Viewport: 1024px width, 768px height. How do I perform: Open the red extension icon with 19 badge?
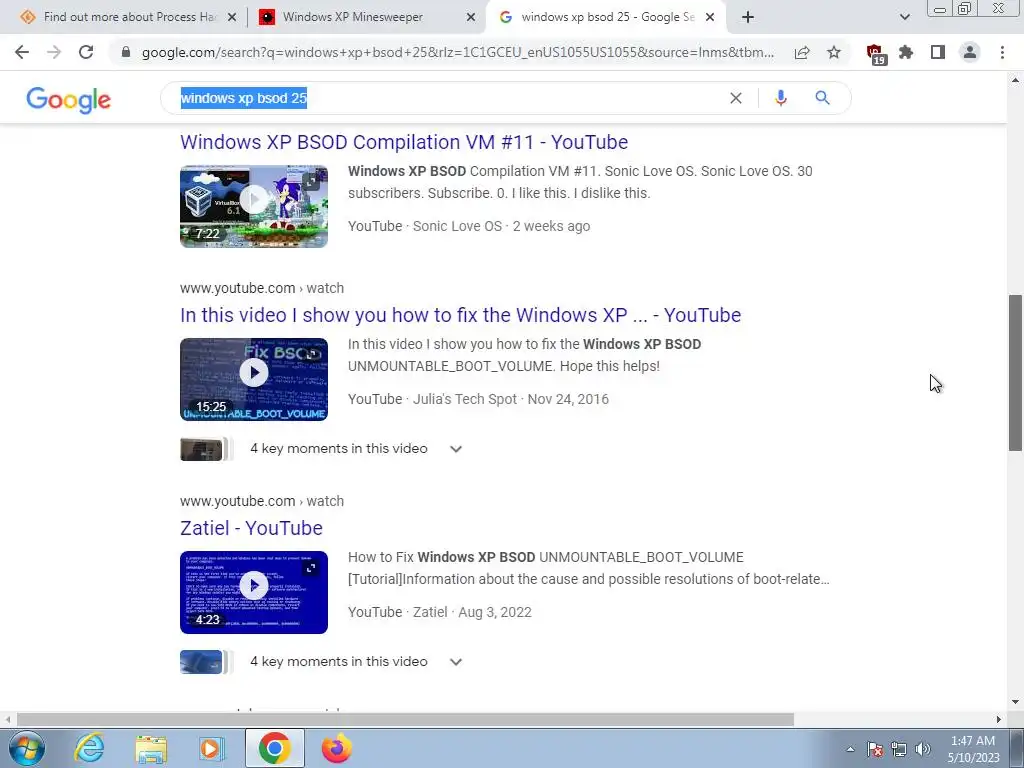(875, 54)
